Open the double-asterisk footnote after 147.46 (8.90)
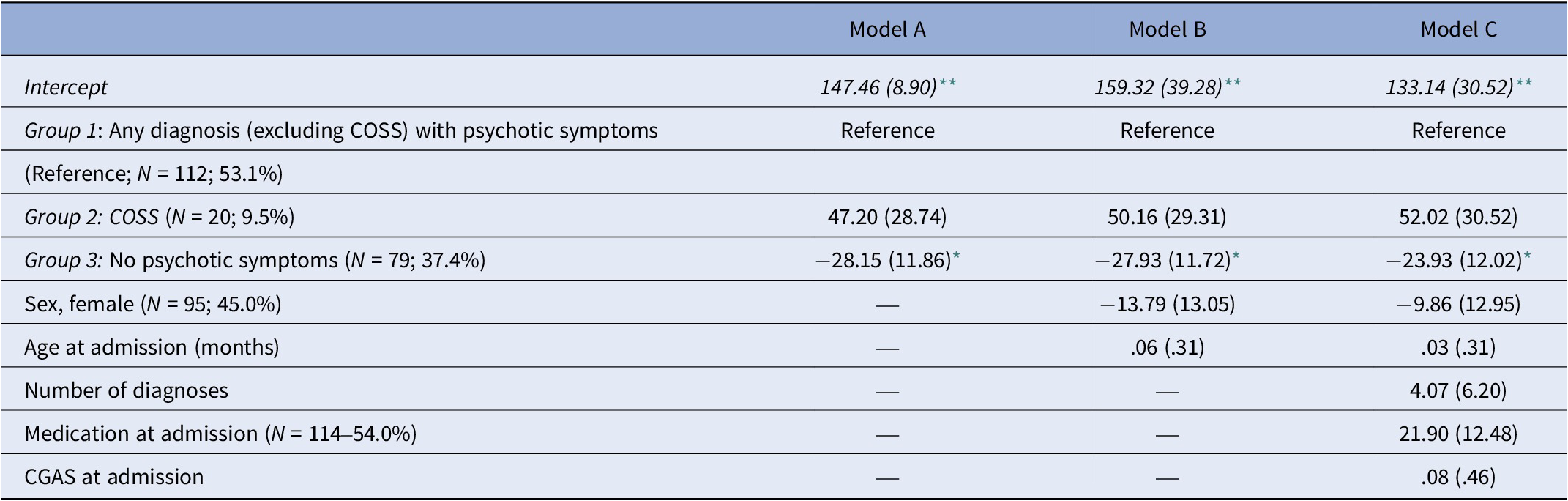Image resolution: width=1568 pixels, height=501 pixels. tap(947, 83)
